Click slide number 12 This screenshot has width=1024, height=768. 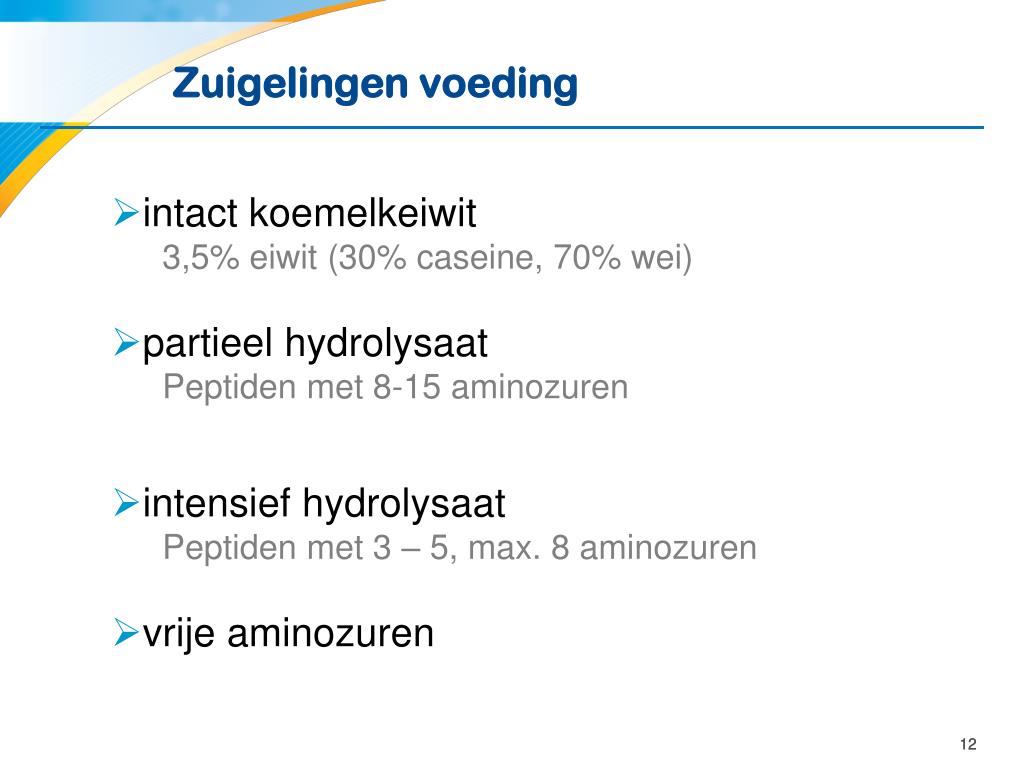(968, 744)
